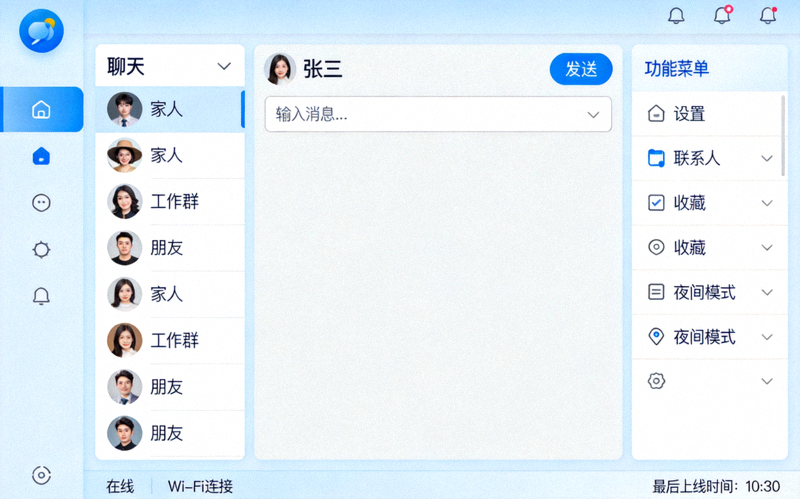Click the blue 发送 button

[x=581, y=69]
